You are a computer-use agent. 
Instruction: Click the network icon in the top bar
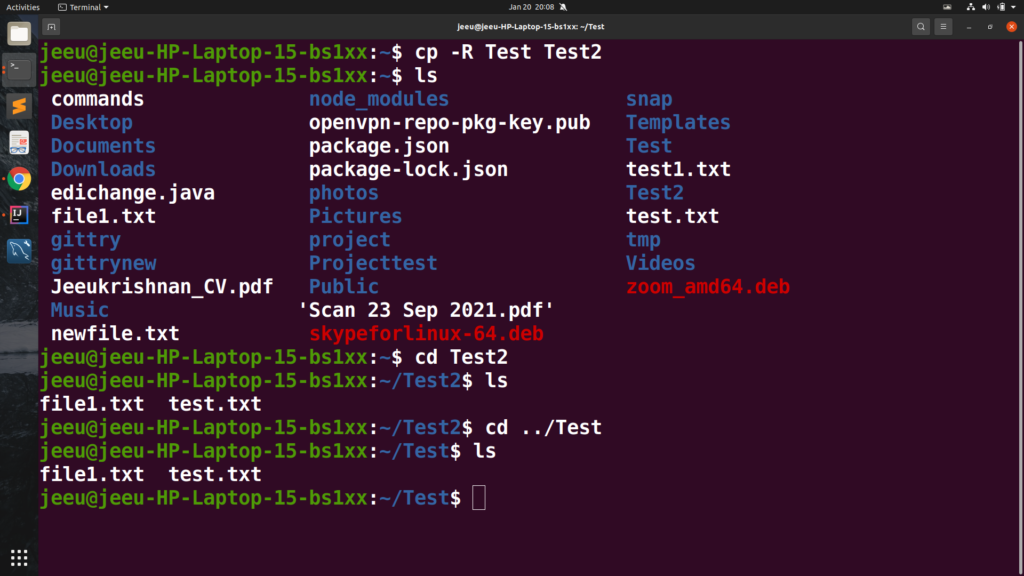click(x=971, y=7)
